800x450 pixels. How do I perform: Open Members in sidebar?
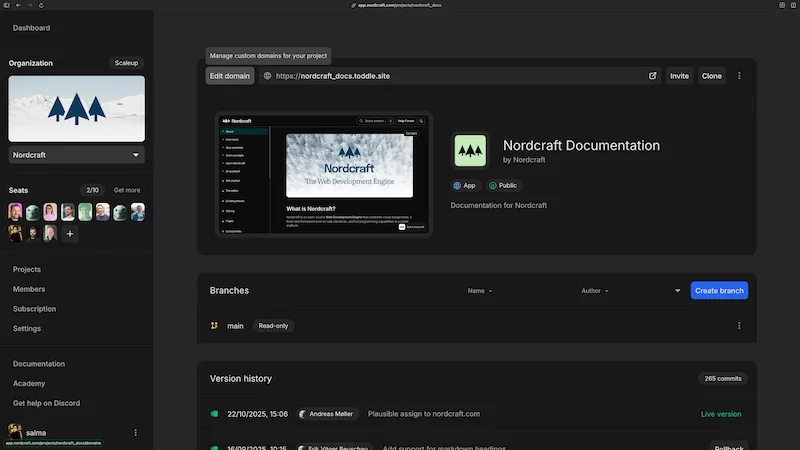(x=29, y=289)
